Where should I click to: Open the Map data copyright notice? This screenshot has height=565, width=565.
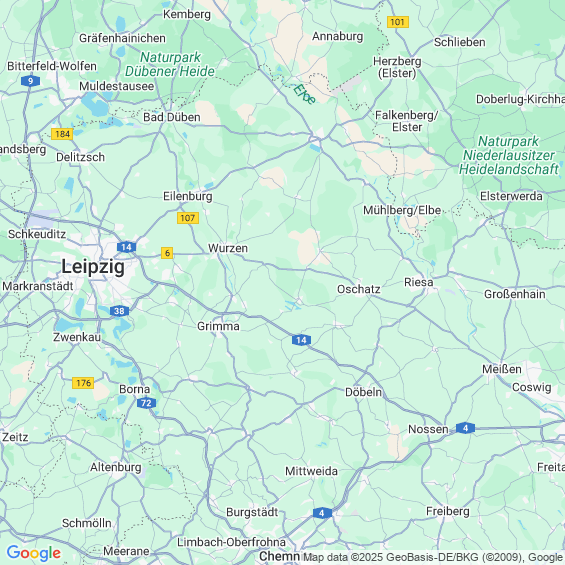tap(433, 557)
